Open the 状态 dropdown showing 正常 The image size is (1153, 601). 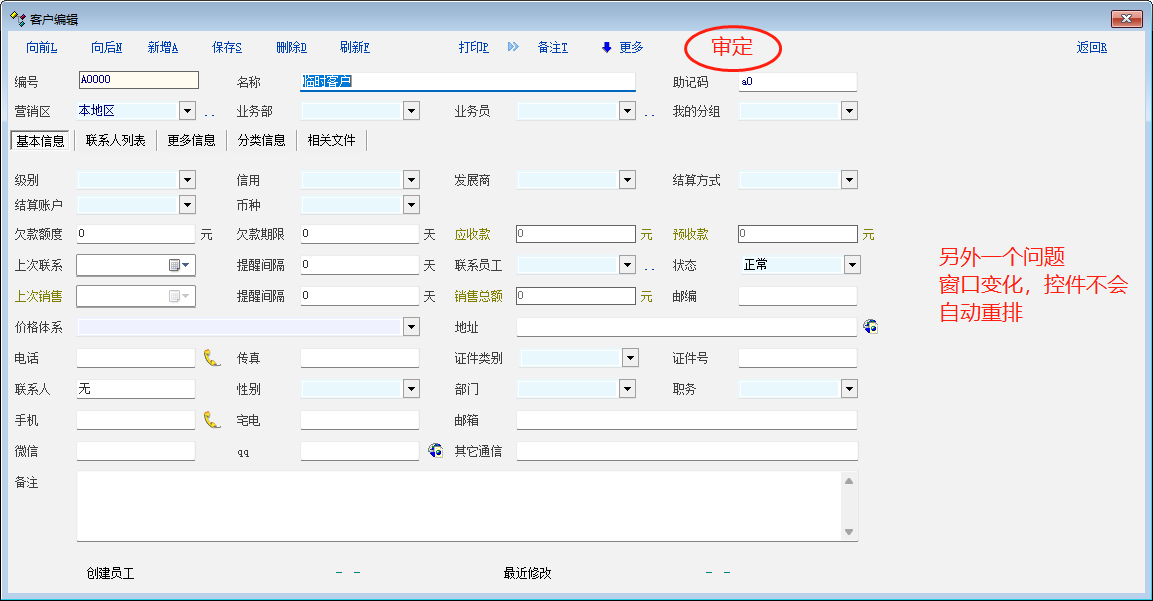851,265
